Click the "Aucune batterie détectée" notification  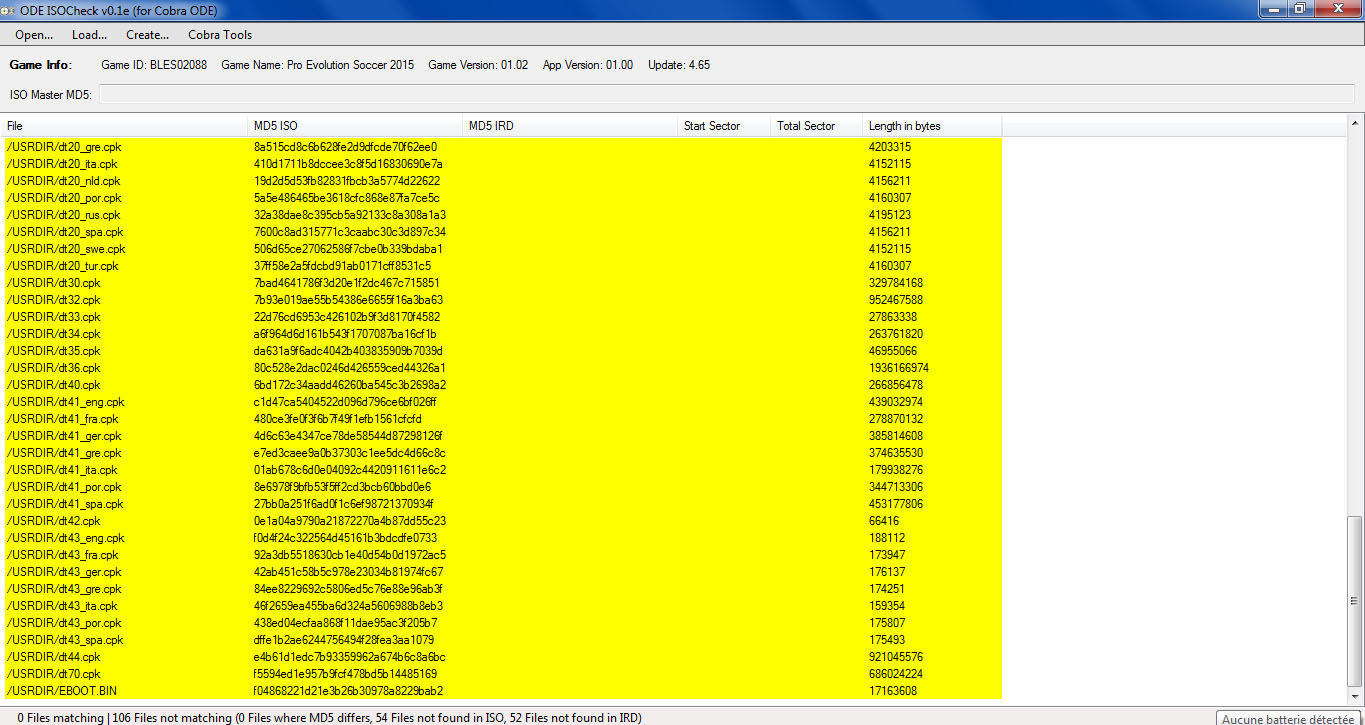click(x=1286, y=718)
